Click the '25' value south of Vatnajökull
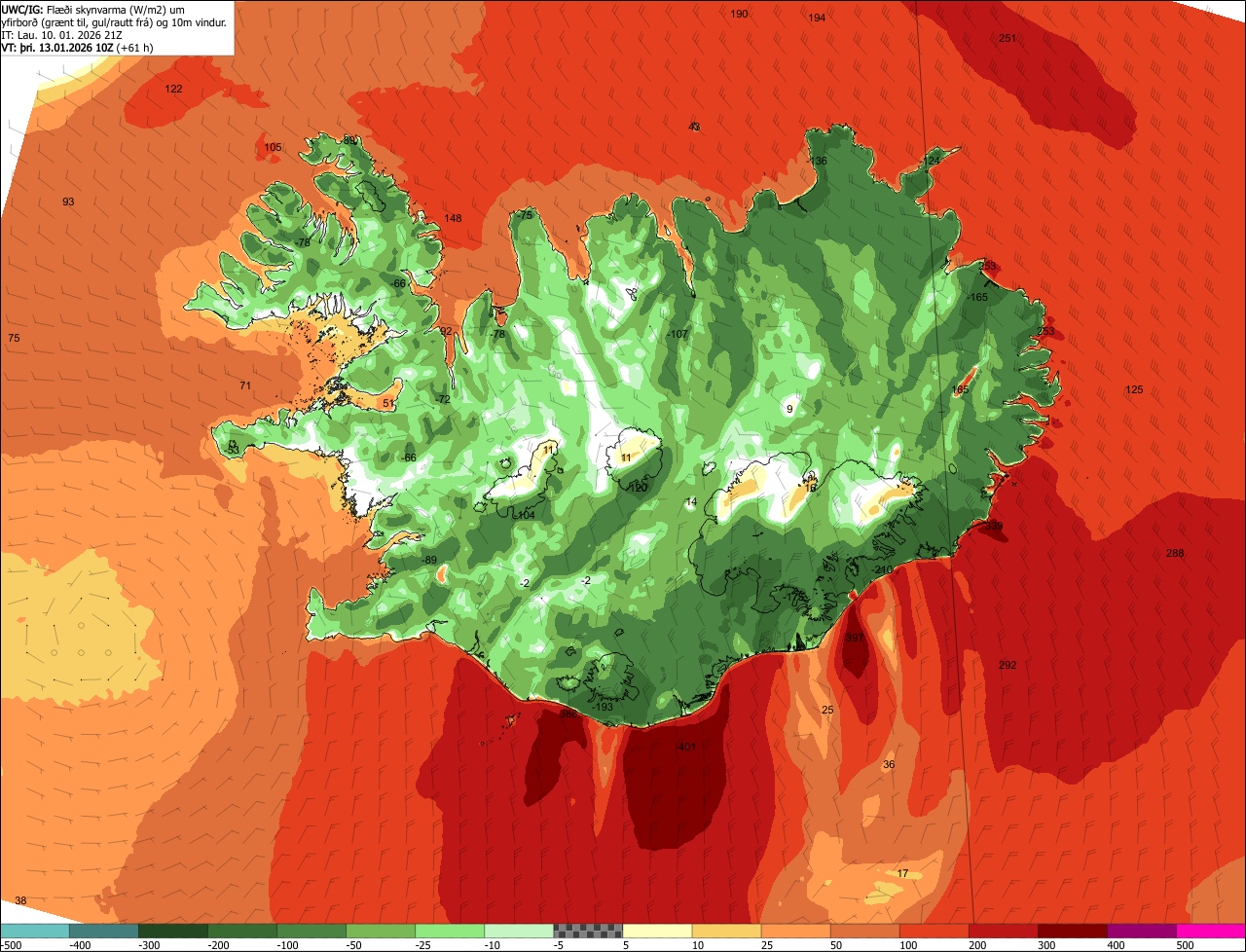The width and height of the screenshot is (1246, 952). (827, 710)
